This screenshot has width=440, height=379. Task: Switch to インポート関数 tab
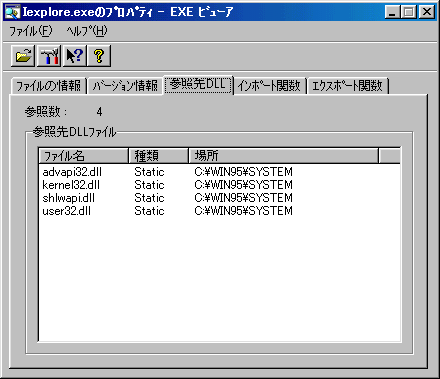pos(269,86)
